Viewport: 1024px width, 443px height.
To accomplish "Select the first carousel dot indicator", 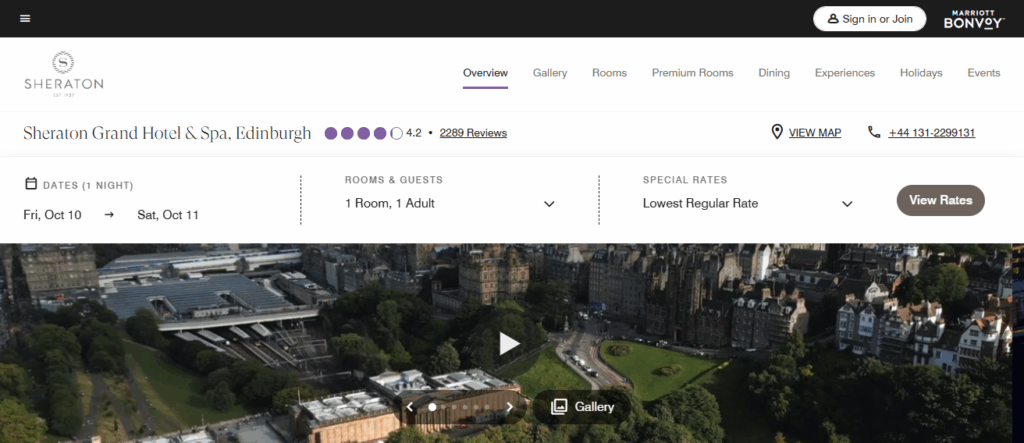I will (432, 407).
